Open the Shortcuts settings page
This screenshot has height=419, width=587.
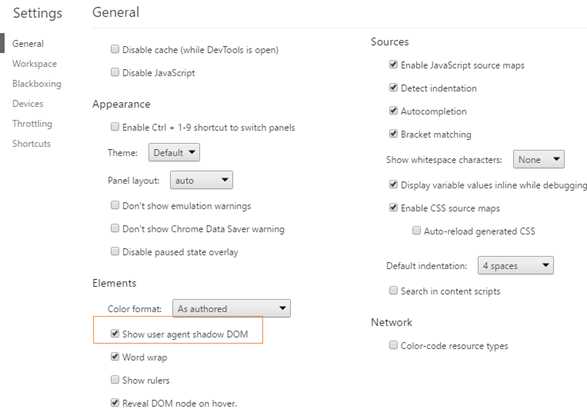31,143
